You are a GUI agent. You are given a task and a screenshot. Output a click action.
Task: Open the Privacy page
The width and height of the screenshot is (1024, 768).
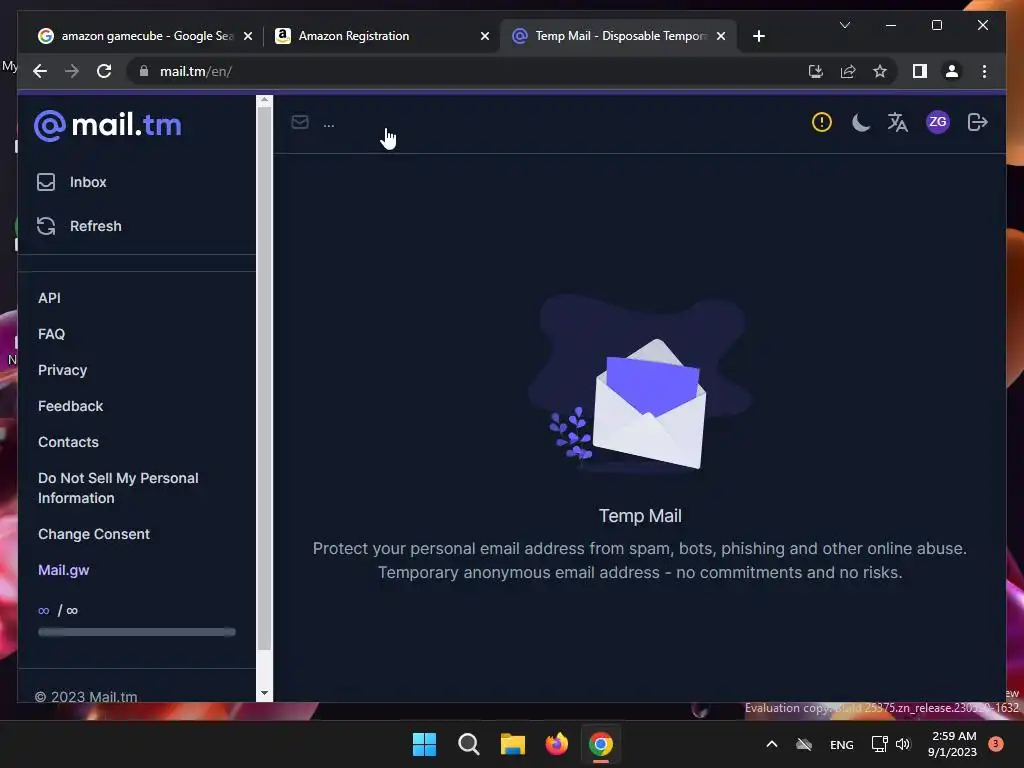pyautogui.click(x=62, y=370)
